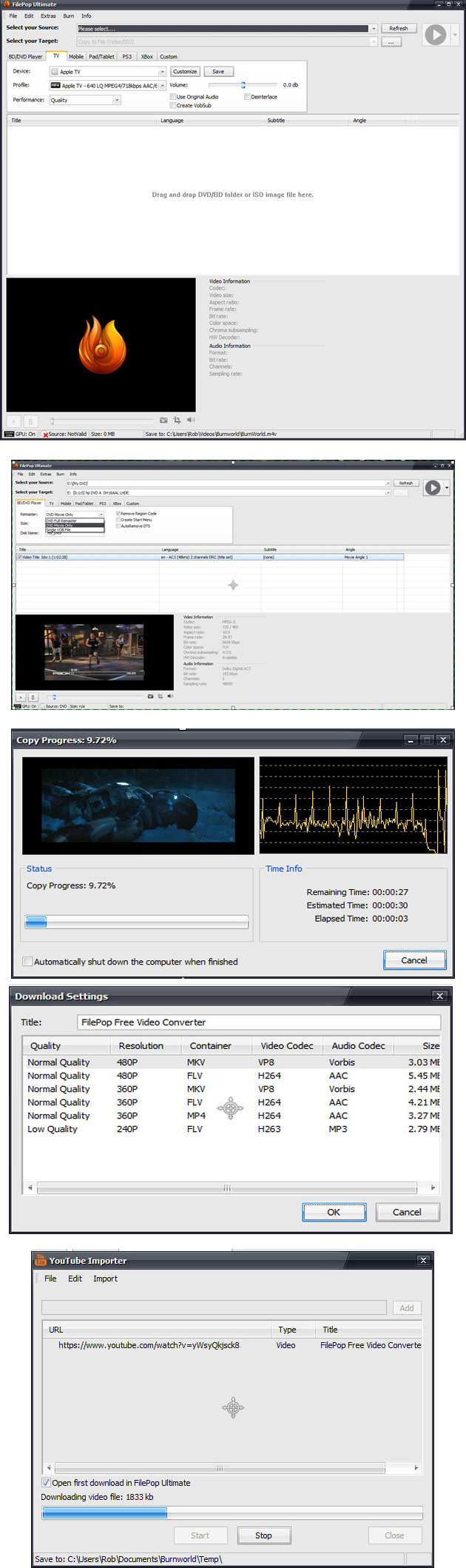Enable the Use Original Audio checkbox

coord(172,97)
